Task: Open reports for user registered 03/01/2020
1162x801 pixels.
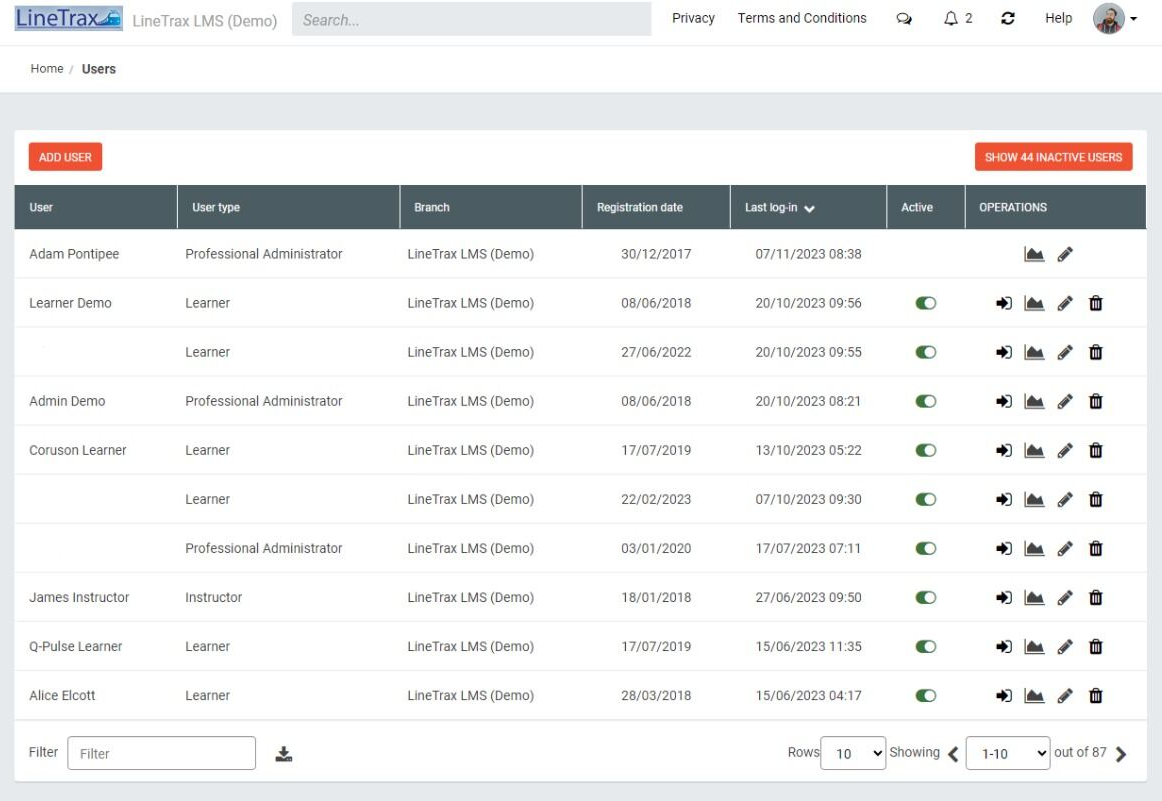Action: pyautogui.click(x=1034, y=548)
